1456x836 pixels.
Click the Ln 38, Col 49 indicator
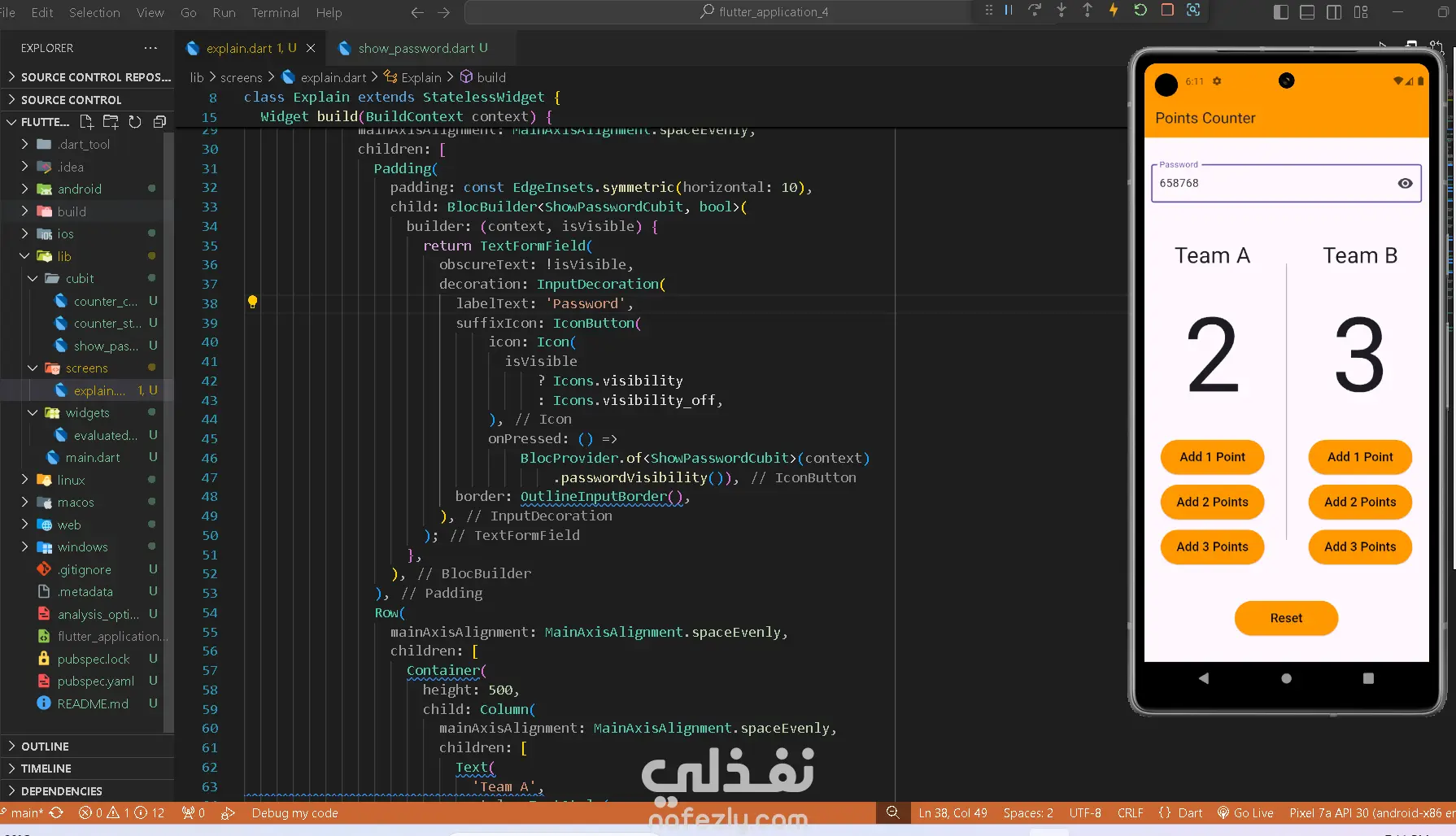pos(953,812)
